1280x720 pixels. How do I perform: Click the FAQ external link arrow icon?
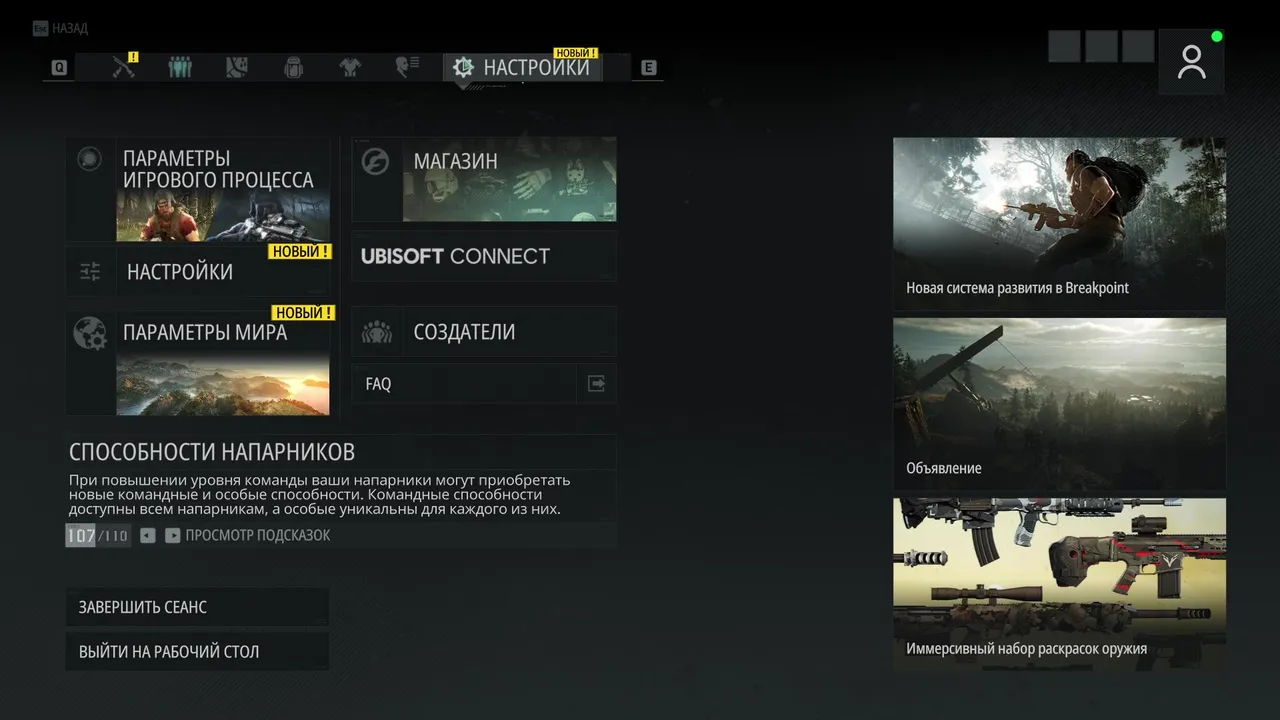coord(597,383)
